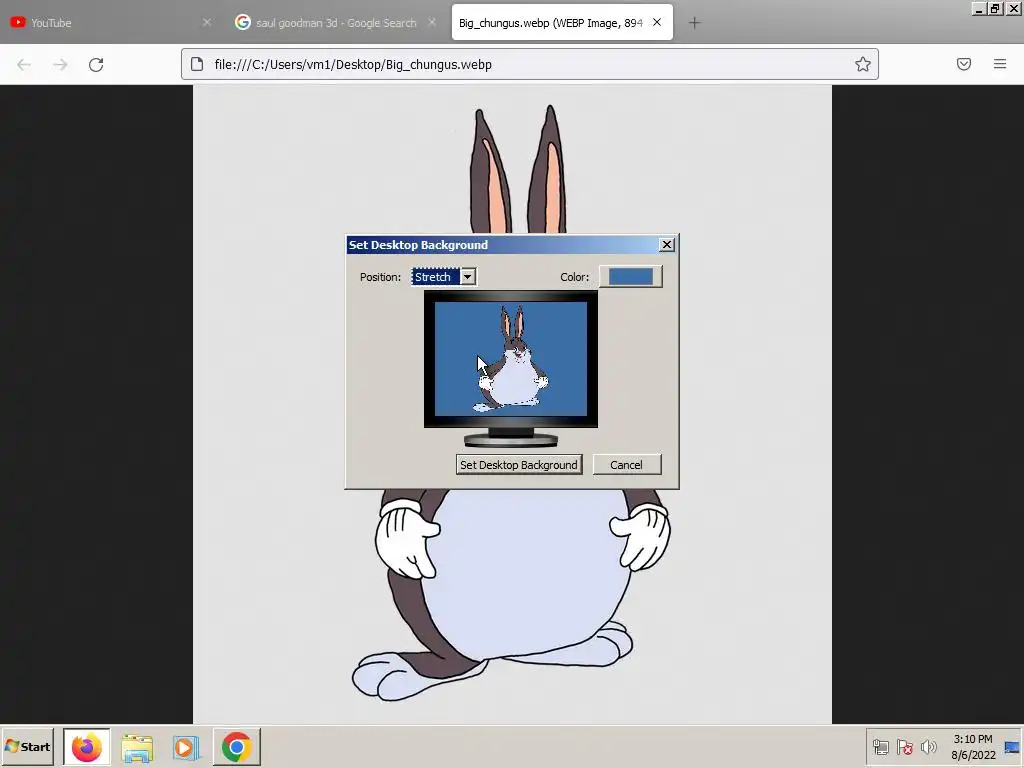The height and width of the screenshot is (768, 1024).
Task: Close the saul goodman 3d search tab
Action: point(432,22)
